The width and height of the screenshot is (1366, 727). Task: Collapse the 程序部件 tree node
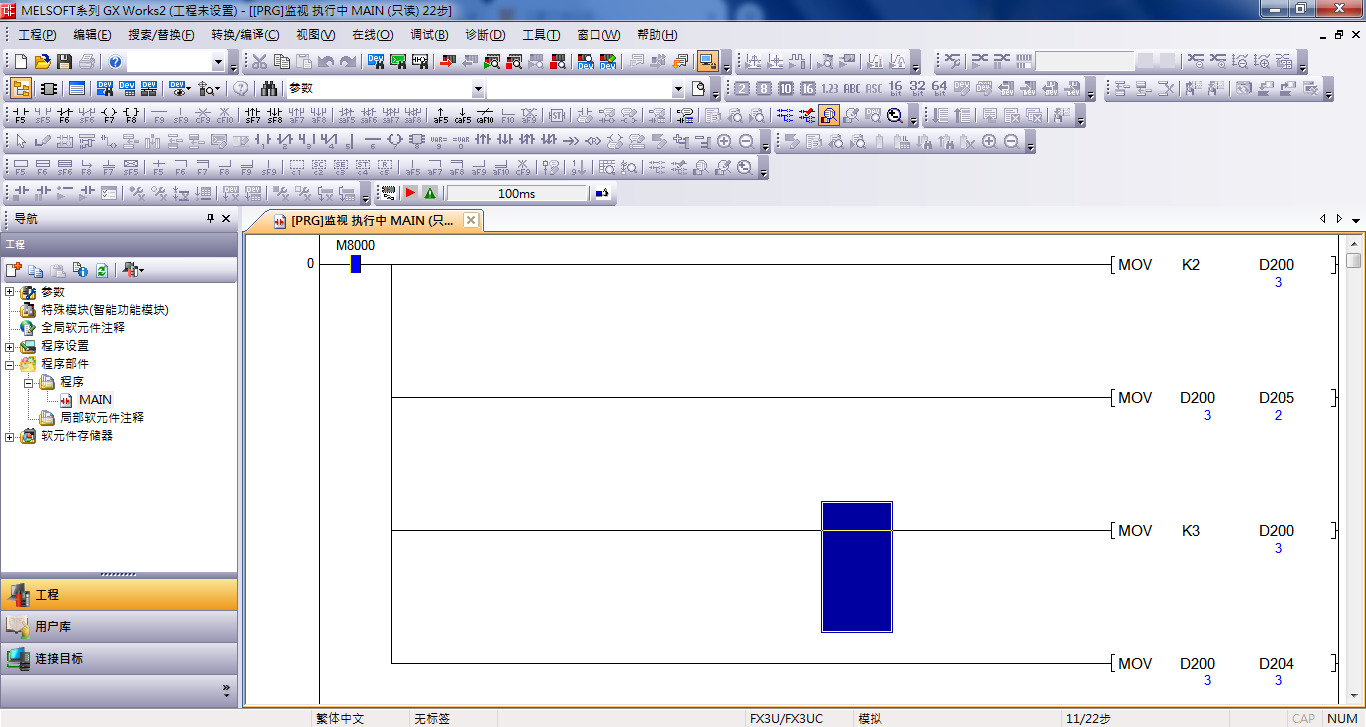pyautogui.click(x=10, y=364)
